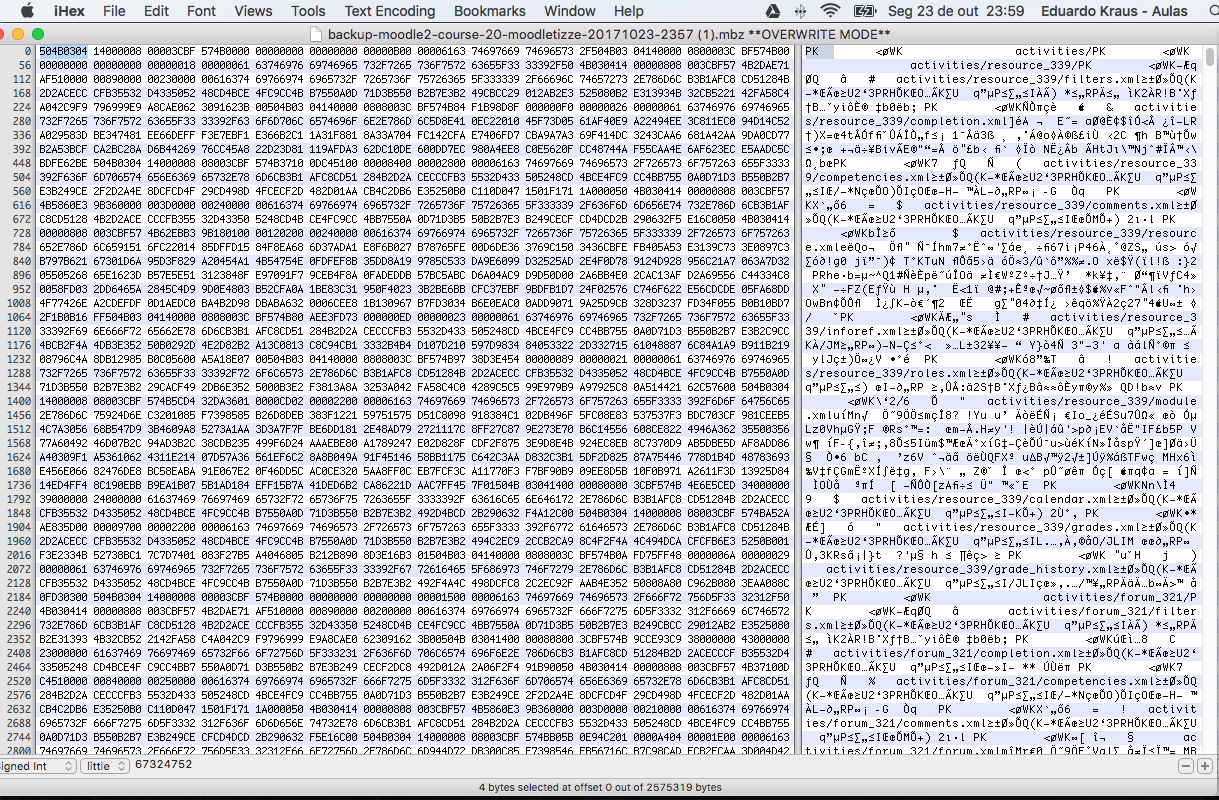The height and width of the screenshot is (800, 1219).
Task: Open the Window menu
Action: [x=570, y=11]
